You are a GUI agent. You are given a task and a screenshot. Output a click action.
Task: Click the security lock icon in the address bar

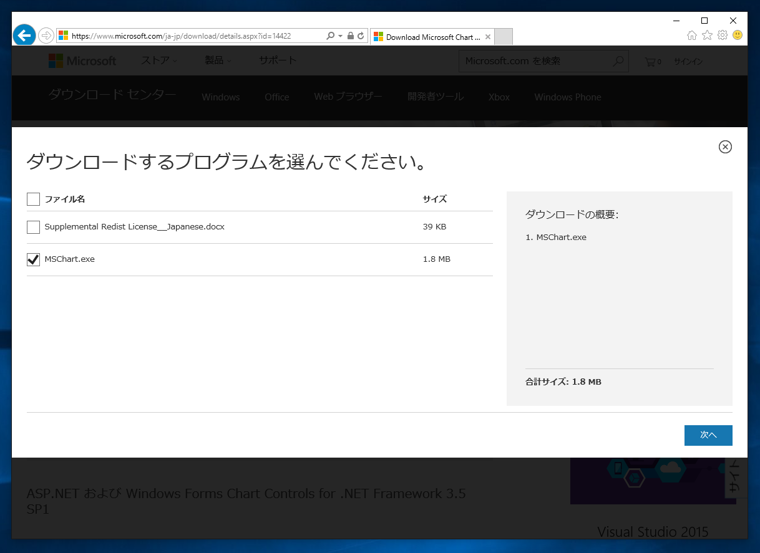(x=350, y=36)
